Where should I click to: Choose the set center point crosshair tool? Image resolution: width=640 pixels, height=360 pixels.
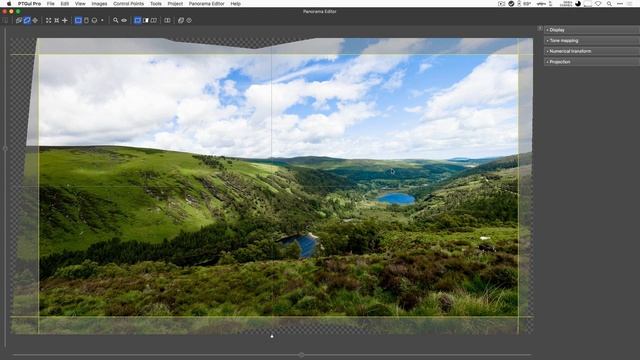coord(35,20)
